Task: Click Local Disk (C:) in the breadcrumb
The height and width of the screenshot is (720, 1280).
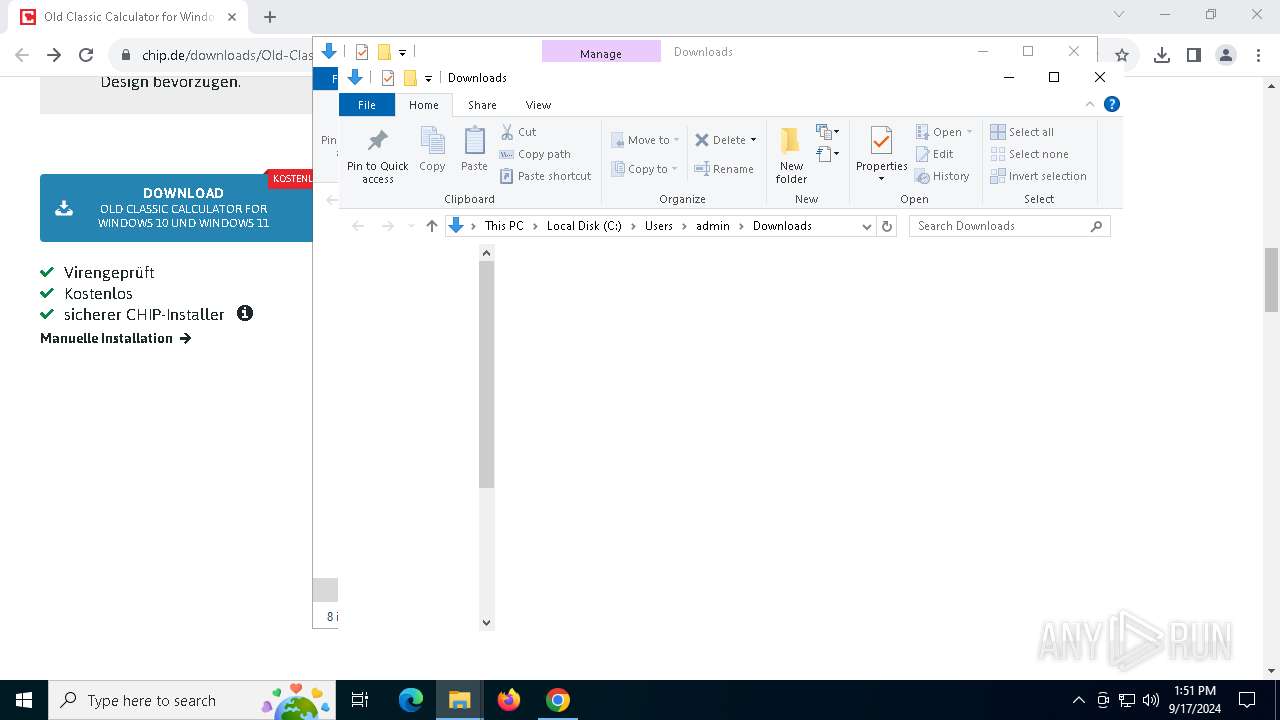Action: click(x=584, y=226)
